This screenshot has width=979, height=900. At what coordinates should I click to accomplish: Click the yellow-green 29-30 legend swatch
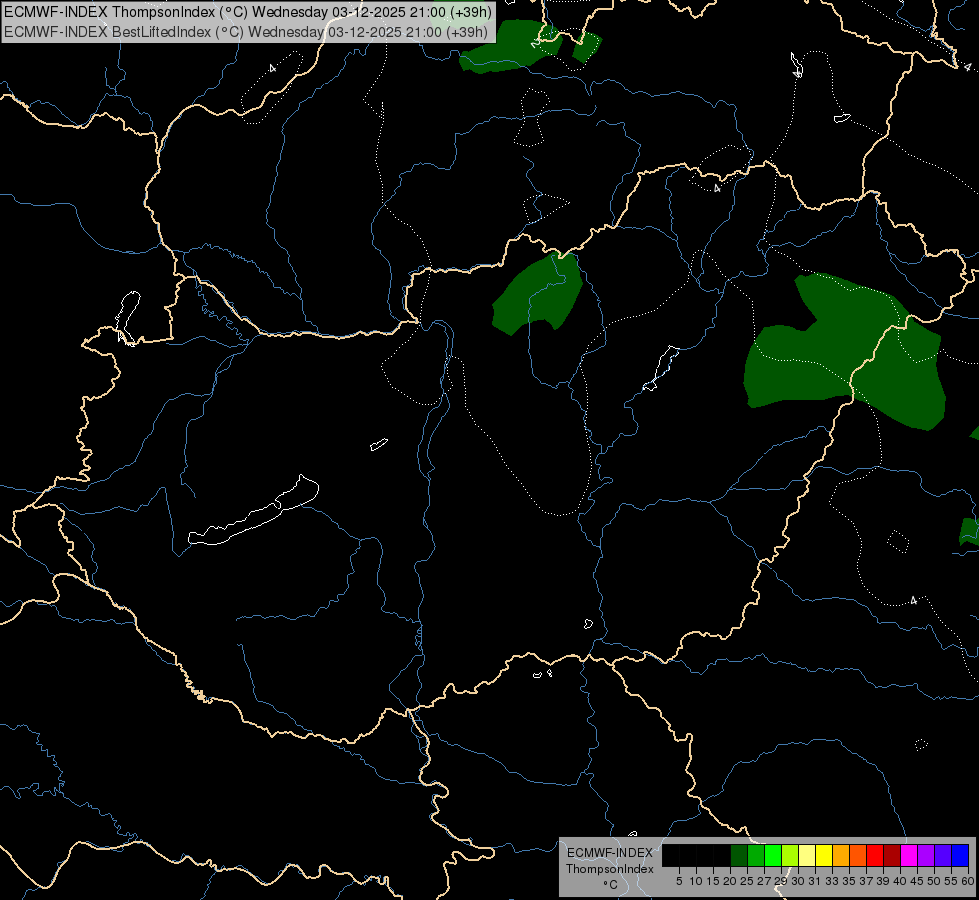pos(790,855)
